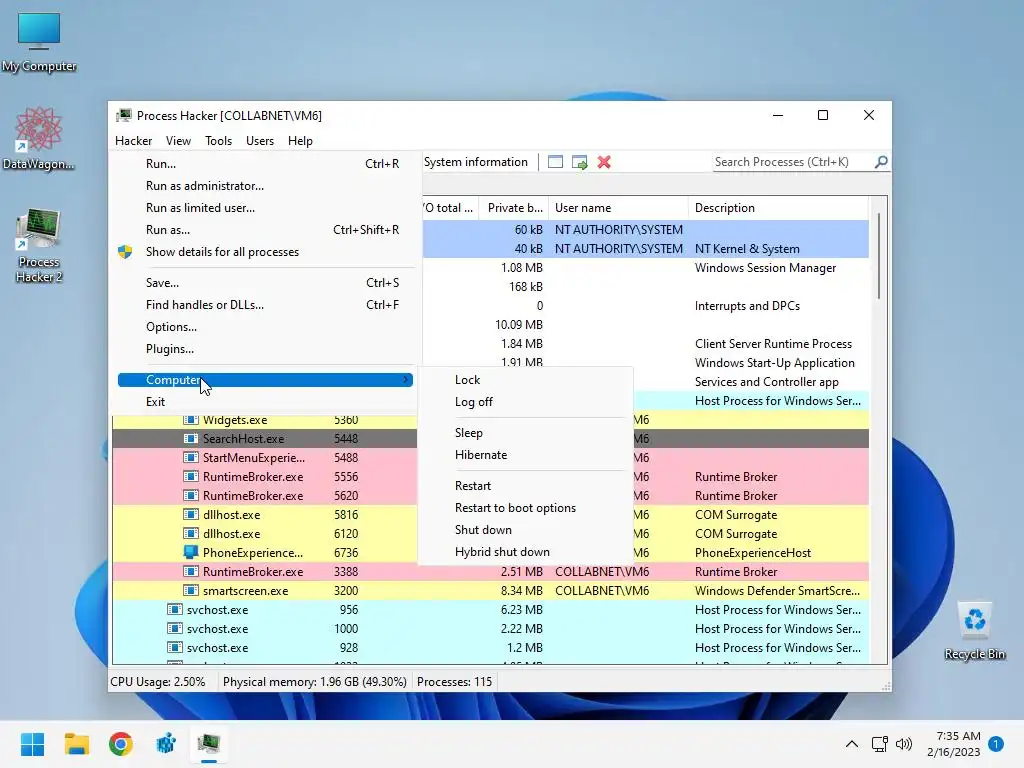Screen dimensions: 1024x768
Task: Choose Hibernate from the submenu
Action: [x=526, y=455]
